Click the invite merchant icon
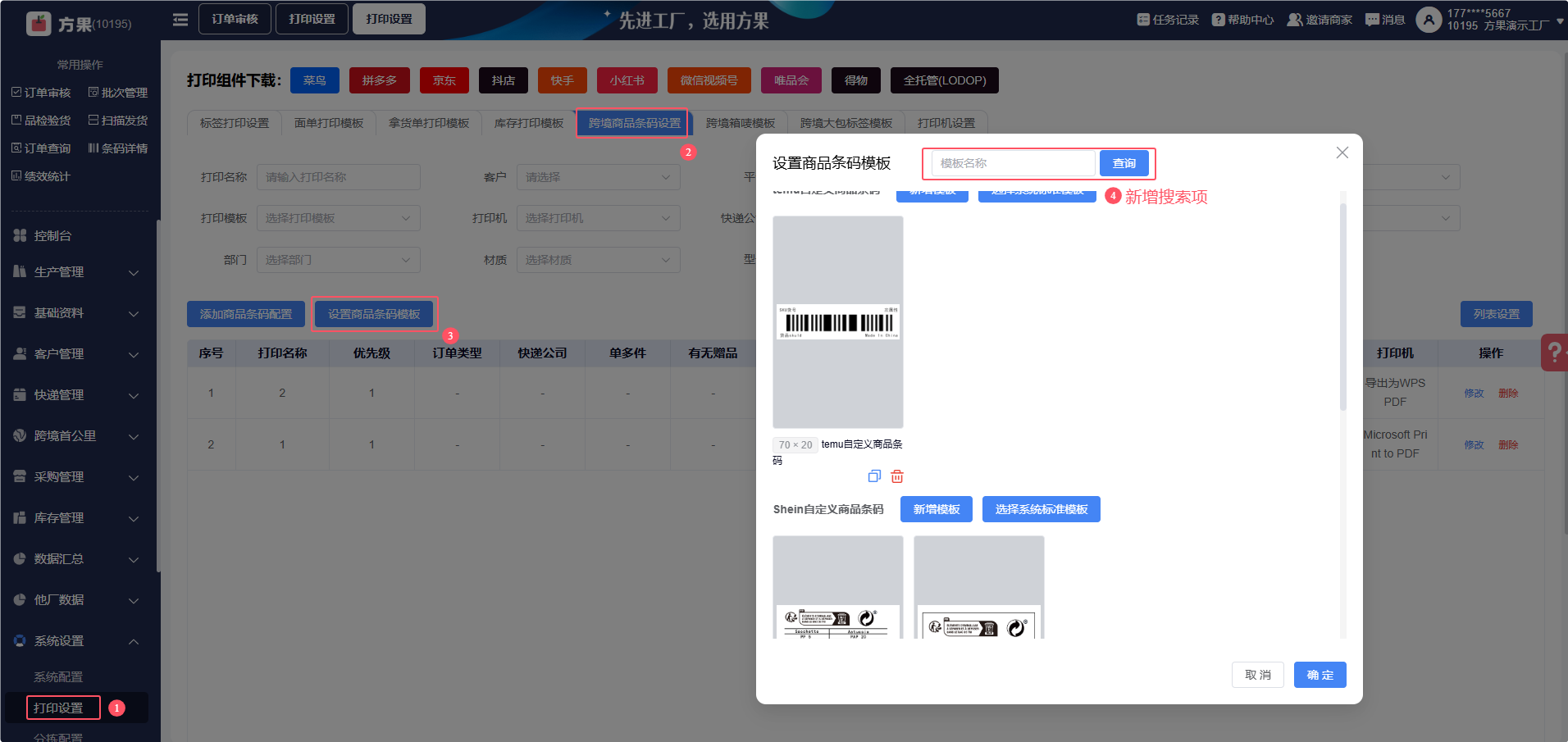This screenshot has height=742, width=1568. [1295, 20]
